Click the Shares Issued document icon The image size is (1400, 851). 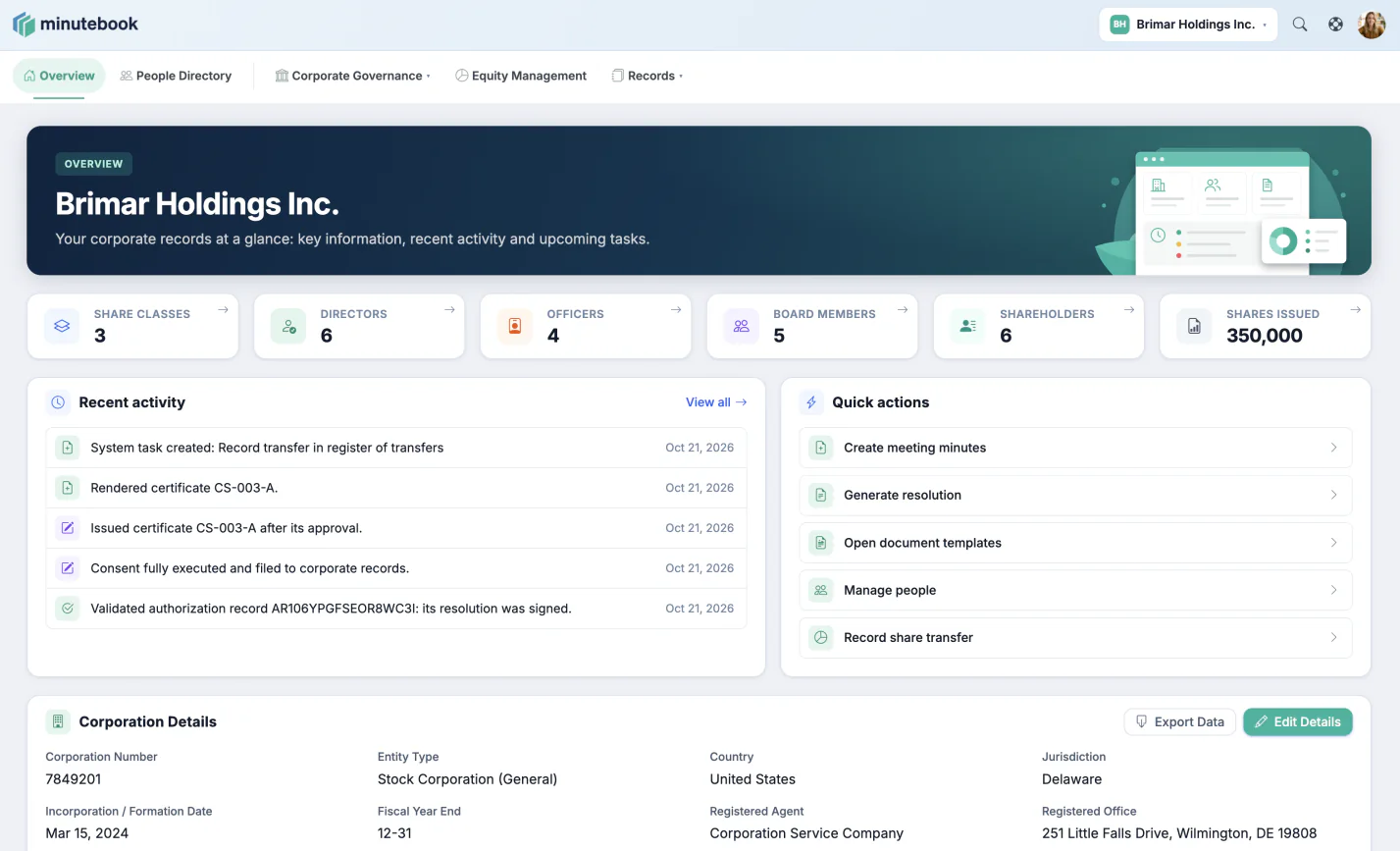point(1195,326)
